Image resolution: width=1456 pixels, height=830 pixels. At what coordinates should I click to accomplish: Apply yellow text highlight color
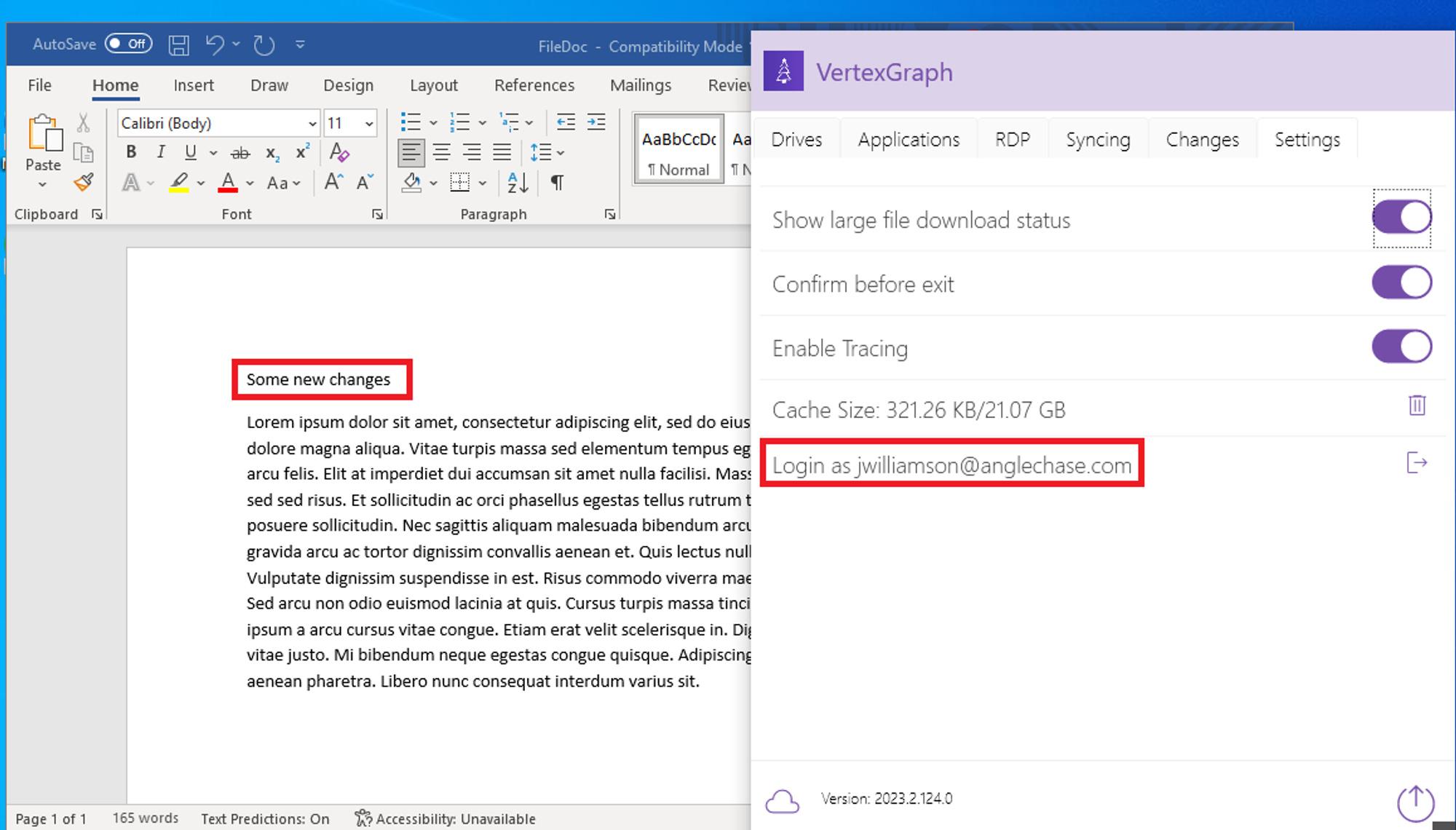coord(179,183)
